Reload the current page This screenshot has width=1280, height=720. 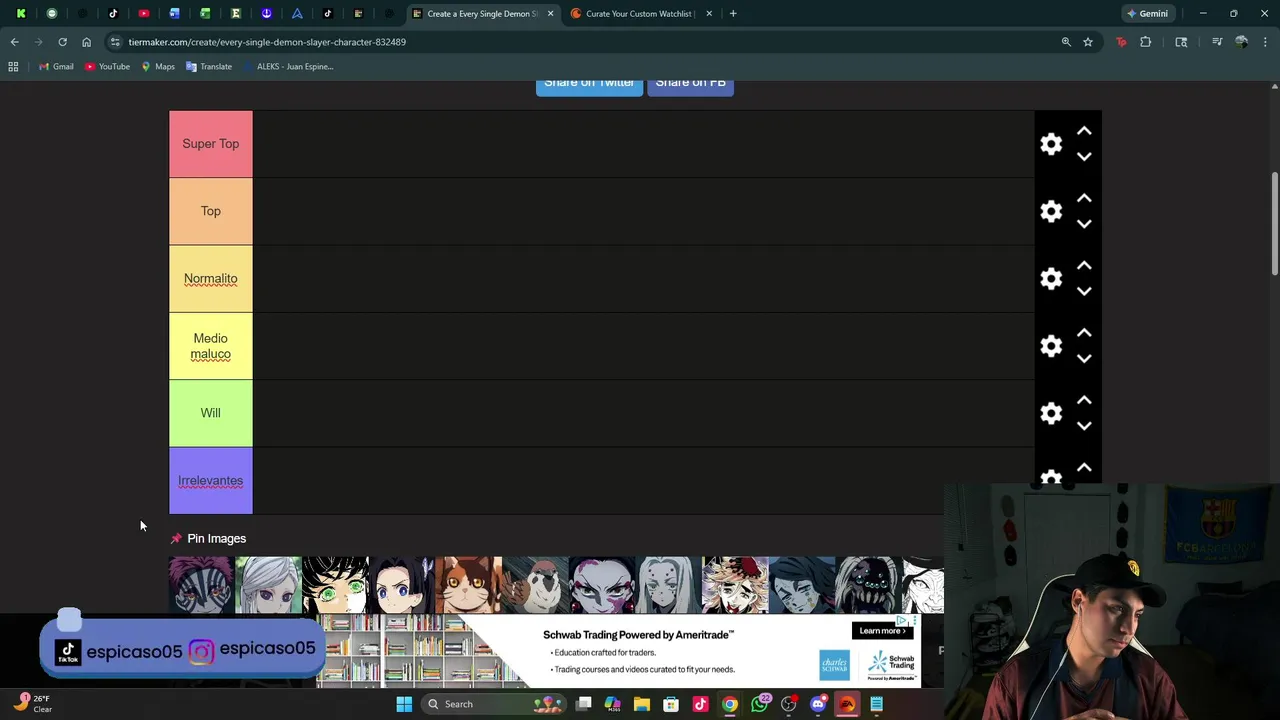pyautogui.click(x=62, y=42)
